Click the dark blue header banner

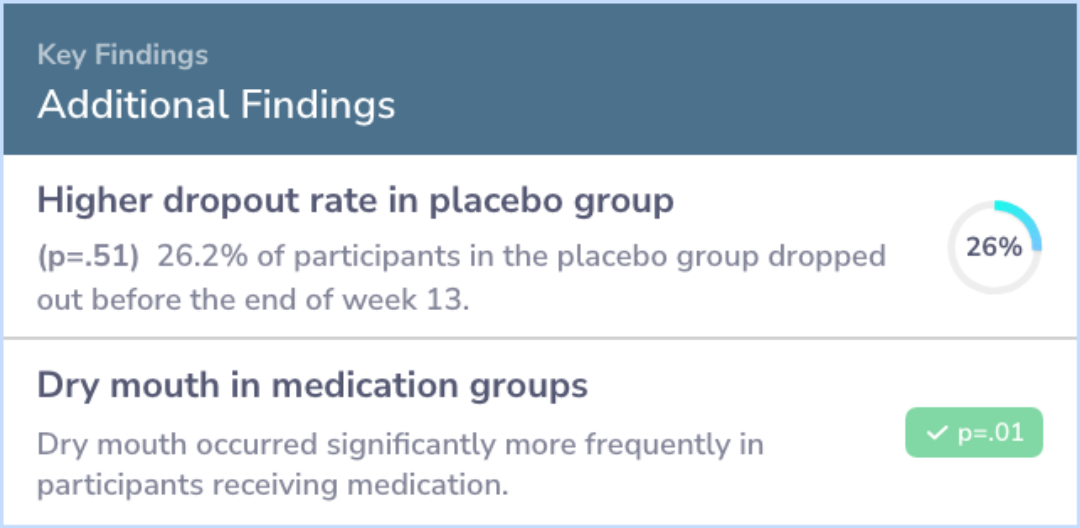540,79
